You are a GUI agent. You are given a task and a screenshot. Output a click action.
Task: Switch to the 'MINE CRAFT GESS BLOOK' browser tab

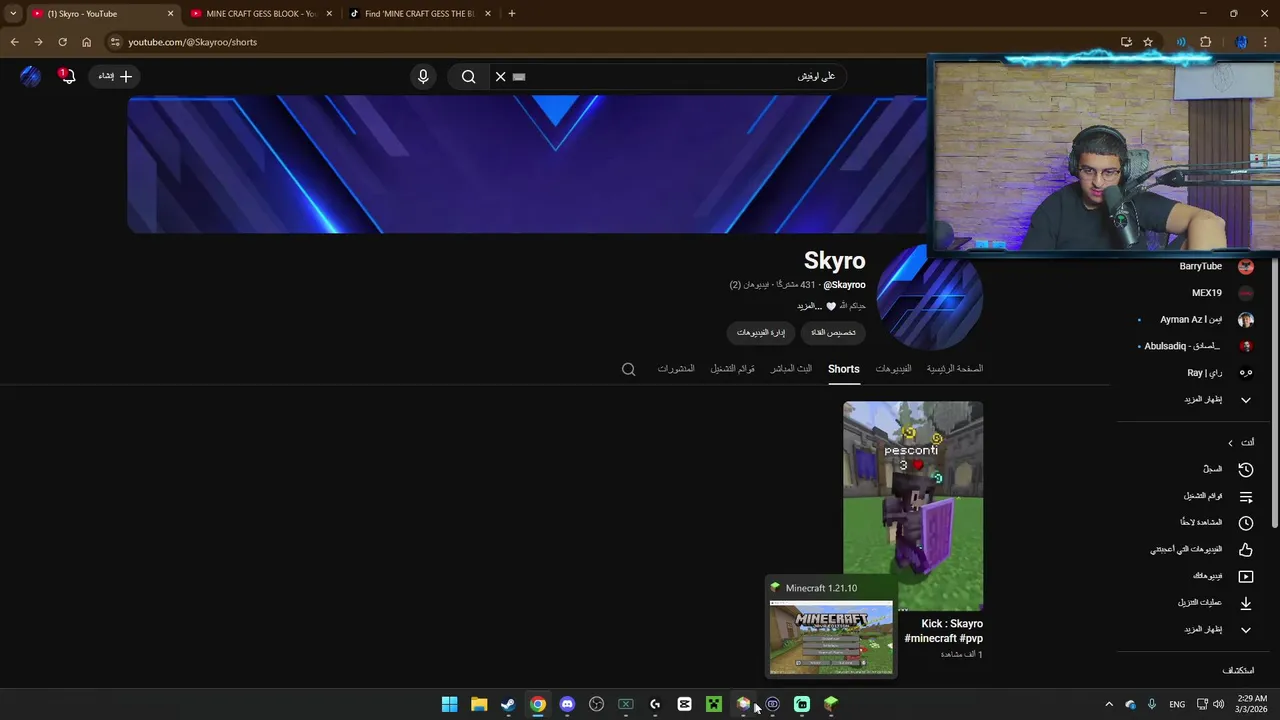261,14
